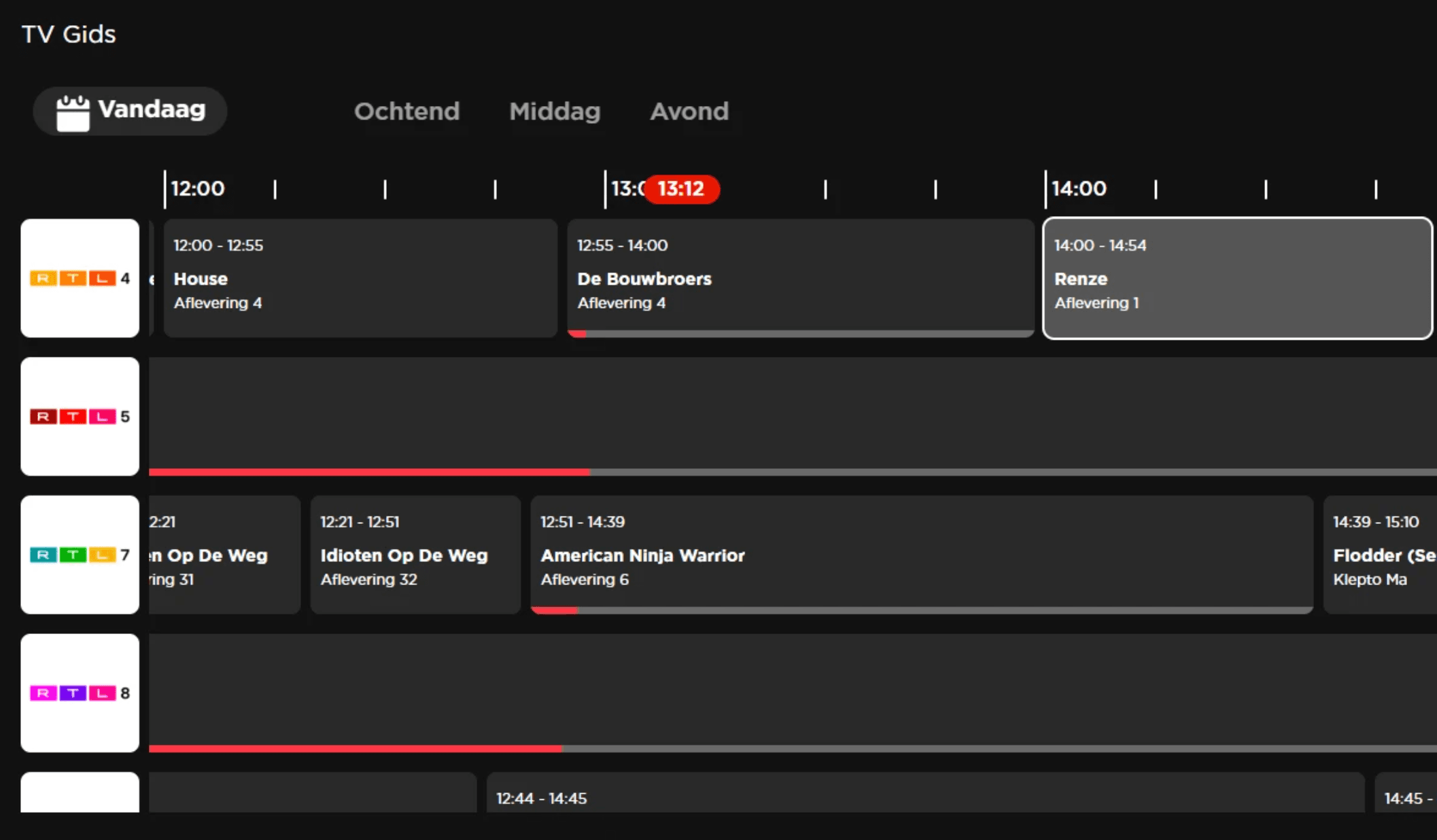
Task: Switch to the Middag tab
Action: [x=555, y=111]
